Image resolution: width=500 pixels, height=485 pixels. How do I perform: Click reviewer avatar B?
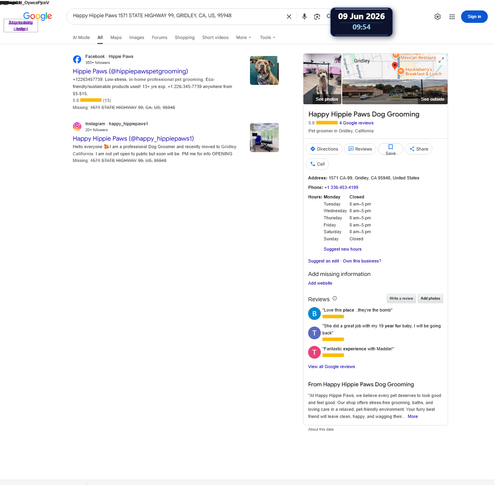pyautogui.click(x=314, y=314)
